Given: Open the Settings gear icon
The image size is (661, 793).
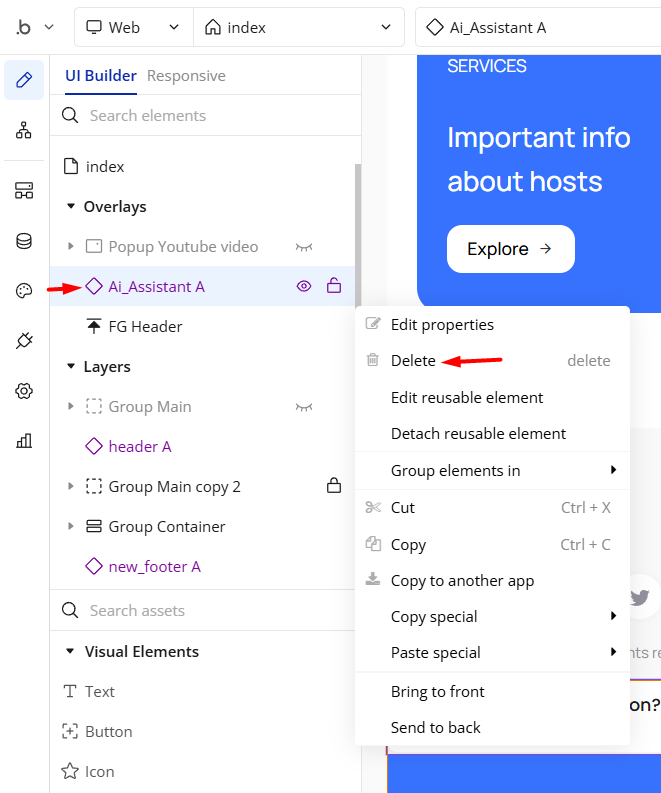Looking at the screenshot, I should point(24,391).
